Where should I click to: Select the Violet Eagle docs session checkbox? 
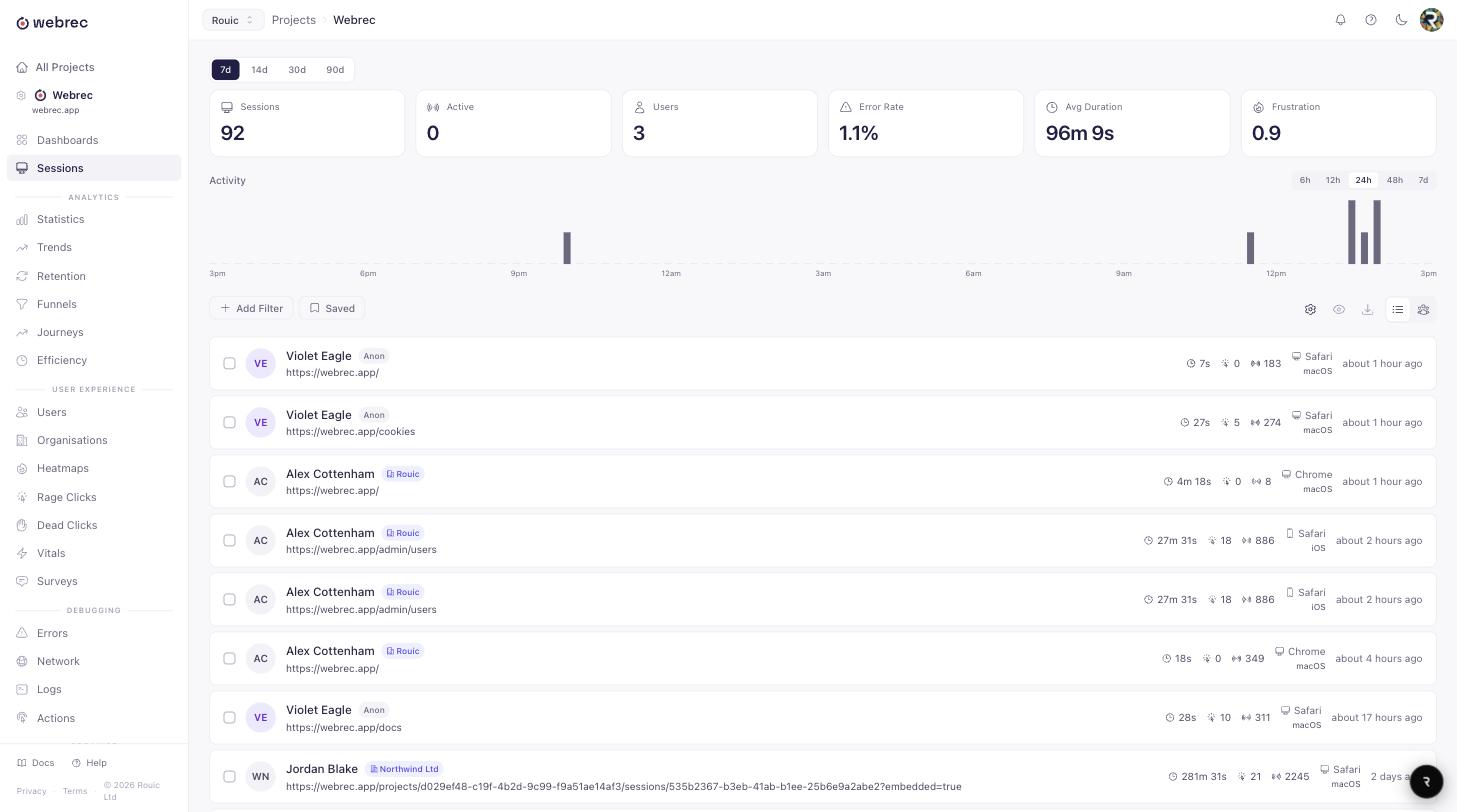click(x=229, y=717)
